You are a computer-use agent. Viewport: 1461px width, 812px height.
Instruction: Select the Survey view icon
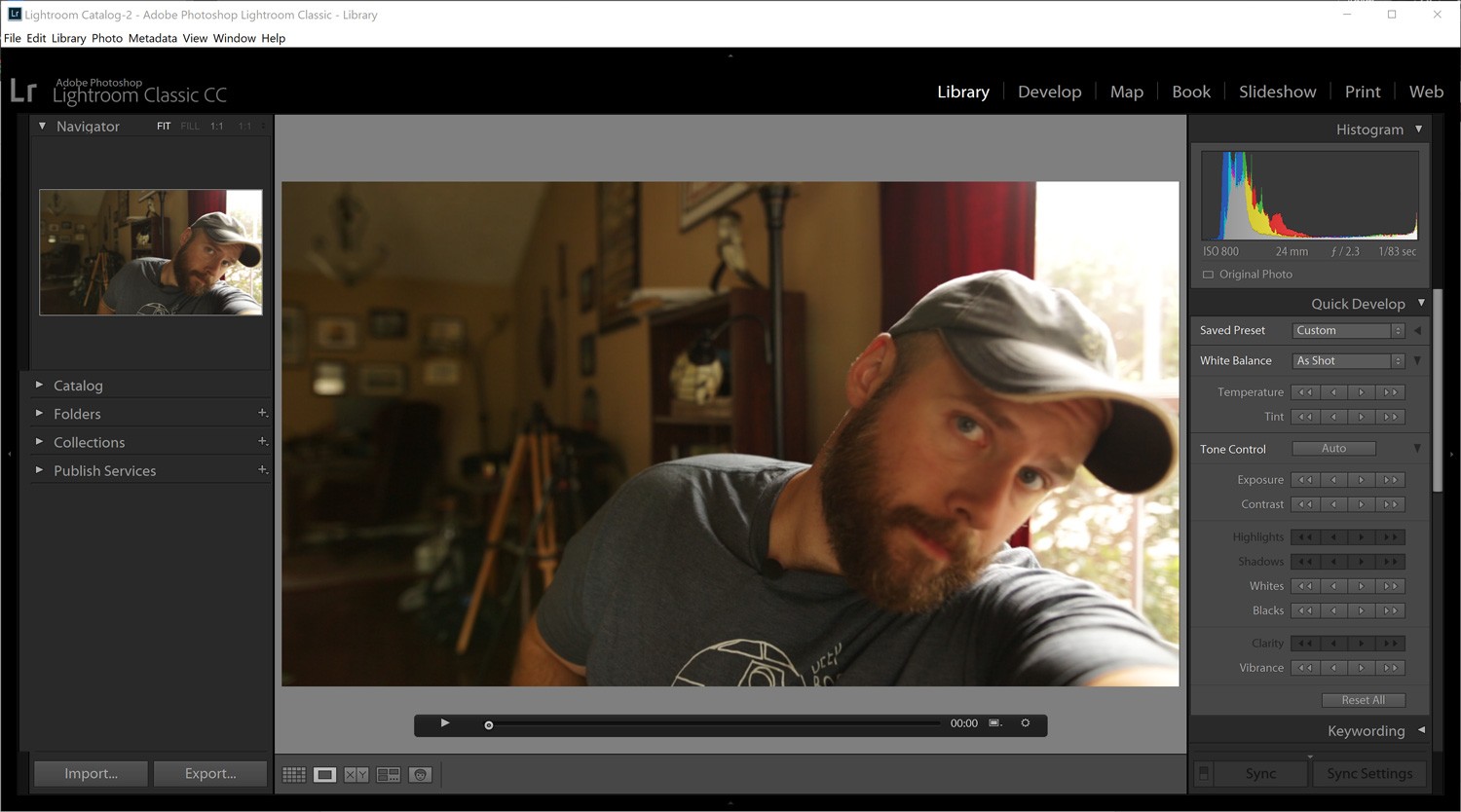coord(387,774)
